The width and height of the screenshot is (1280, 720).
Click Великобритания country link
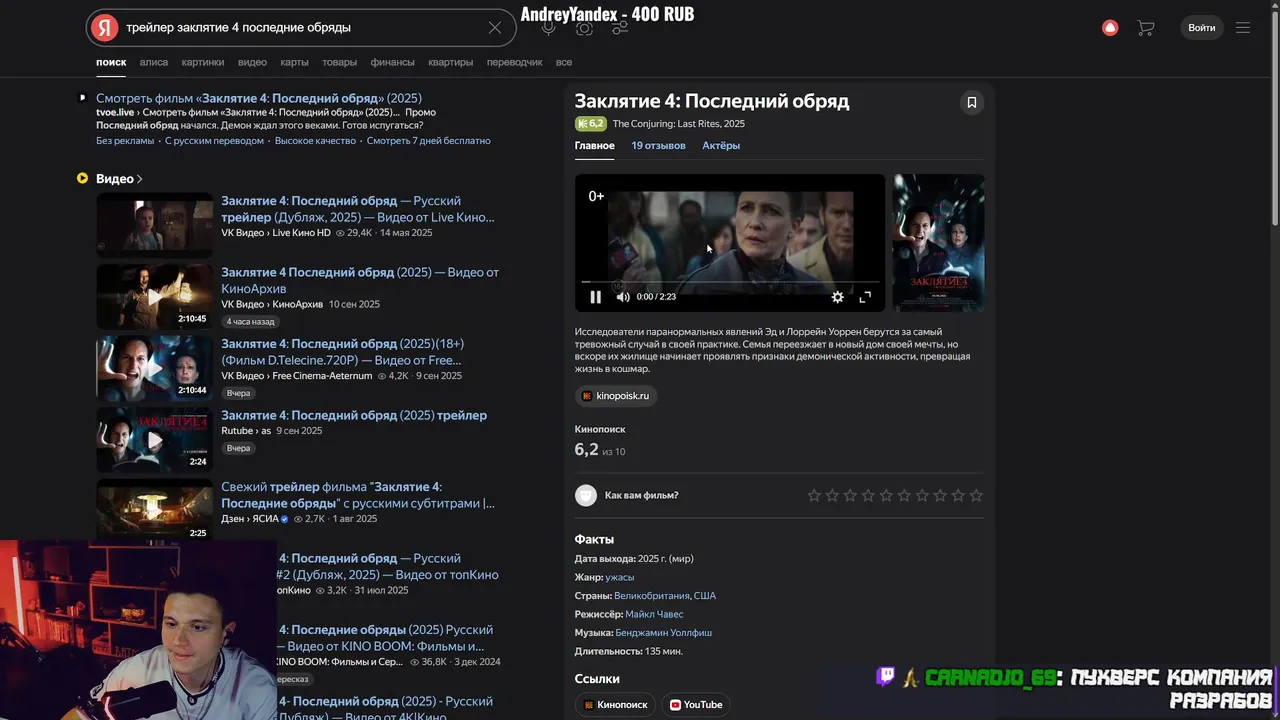pyautogui.click(x=652, y=596)
